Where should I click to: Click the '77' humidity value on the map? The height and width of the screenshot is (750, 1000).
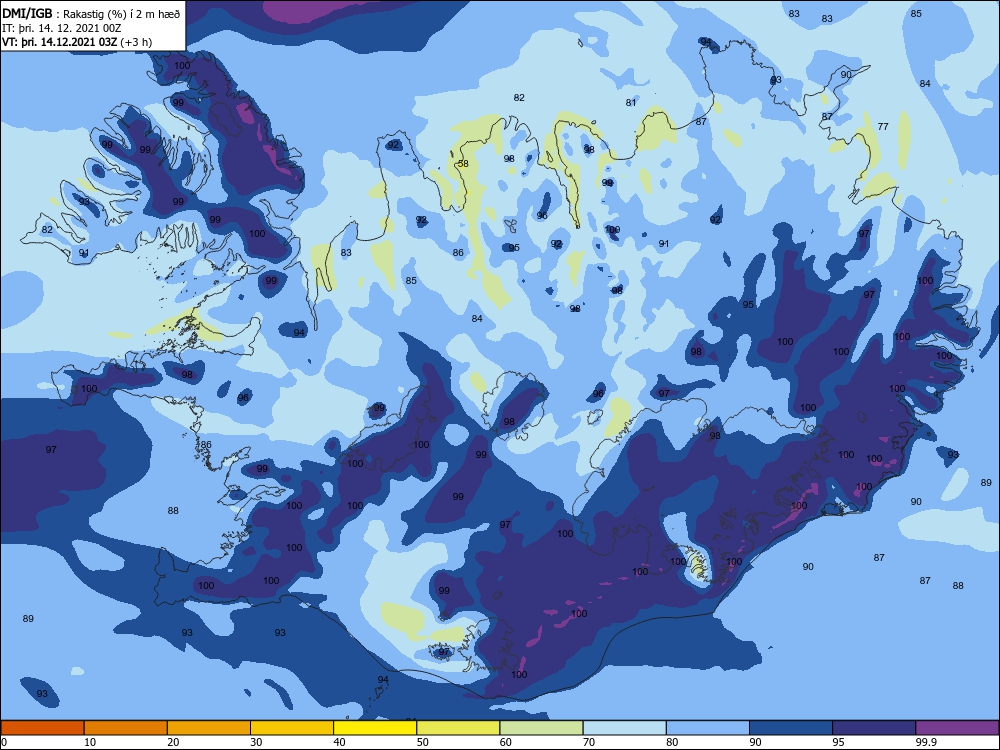pyautogui.click(x=883, y=127)
